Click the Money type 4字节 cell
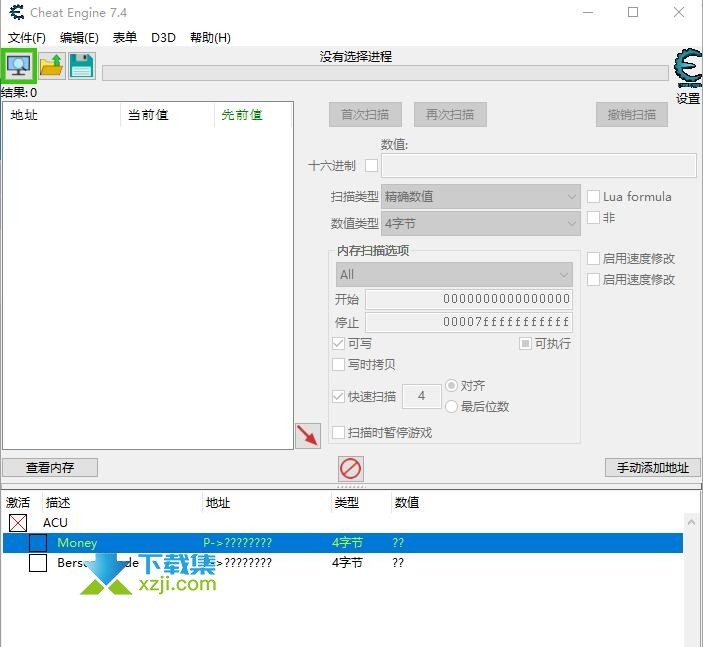Image resolution: width=703 pixels, height=647 pixels. pyautogui.click(x=347, y=543)
